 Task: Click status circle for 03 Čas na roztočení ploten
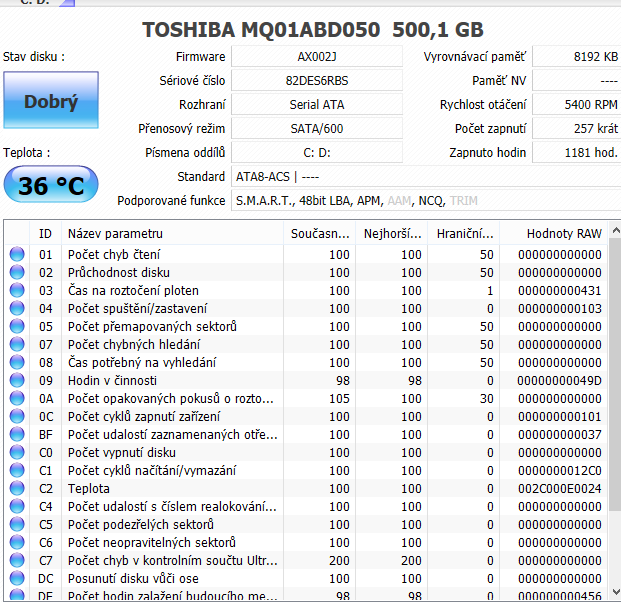pyautogui.click(x=17, y=290)
